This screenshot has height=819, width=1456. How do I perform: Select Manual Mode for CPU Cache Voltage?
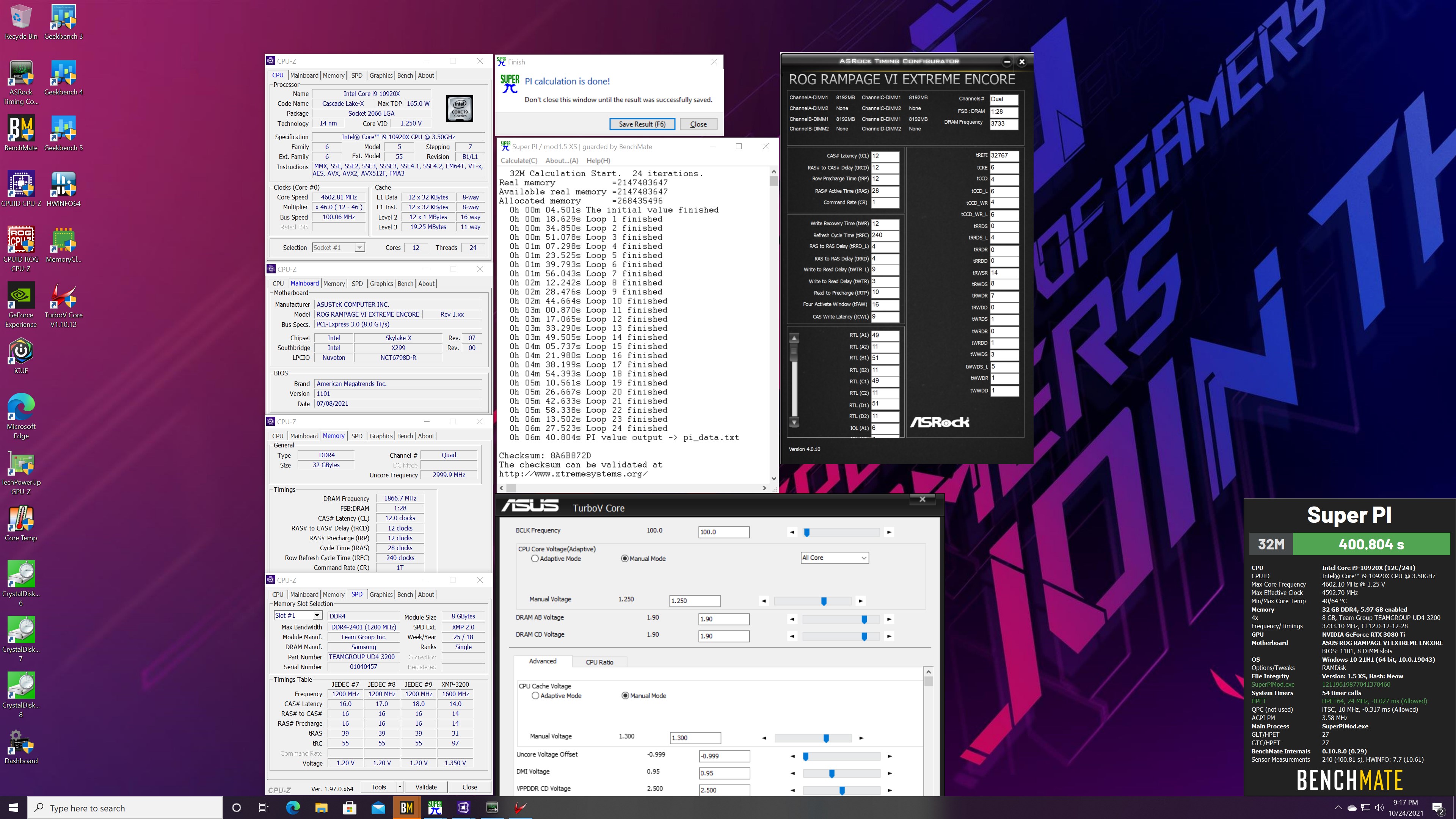625,696
